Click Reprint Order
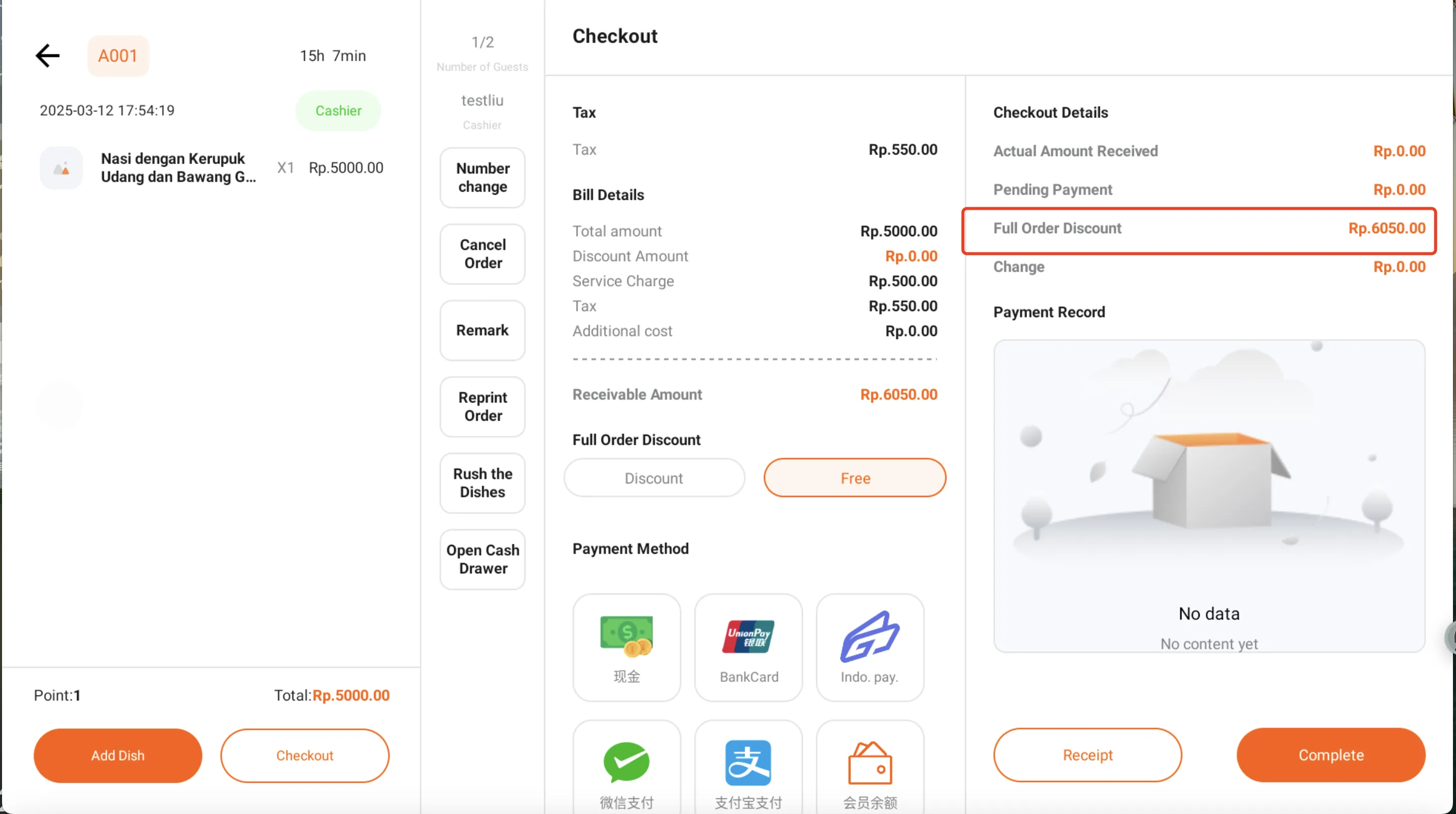 tap(483, 406)
